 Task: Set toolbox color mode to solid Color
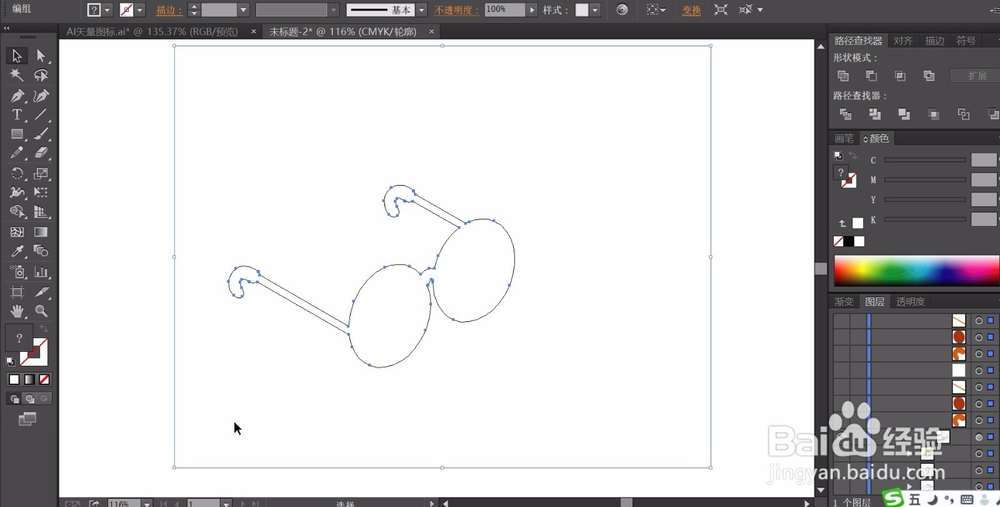coord(14,379)
